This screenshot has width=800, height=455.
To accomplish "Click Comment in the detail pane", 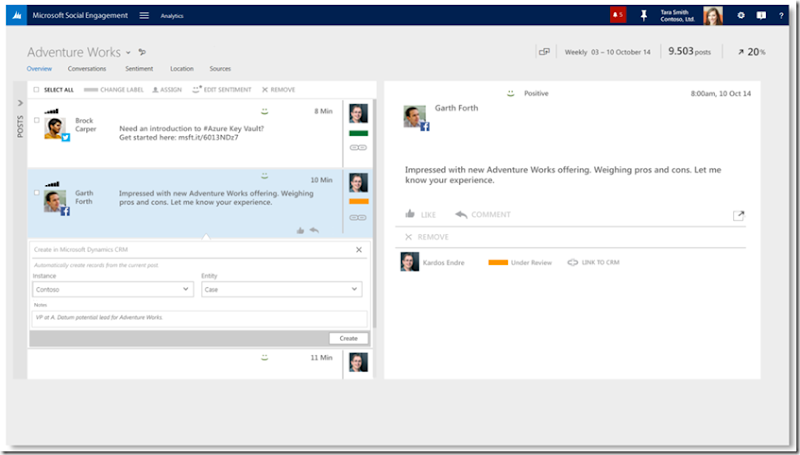I will tap(483, 215).
